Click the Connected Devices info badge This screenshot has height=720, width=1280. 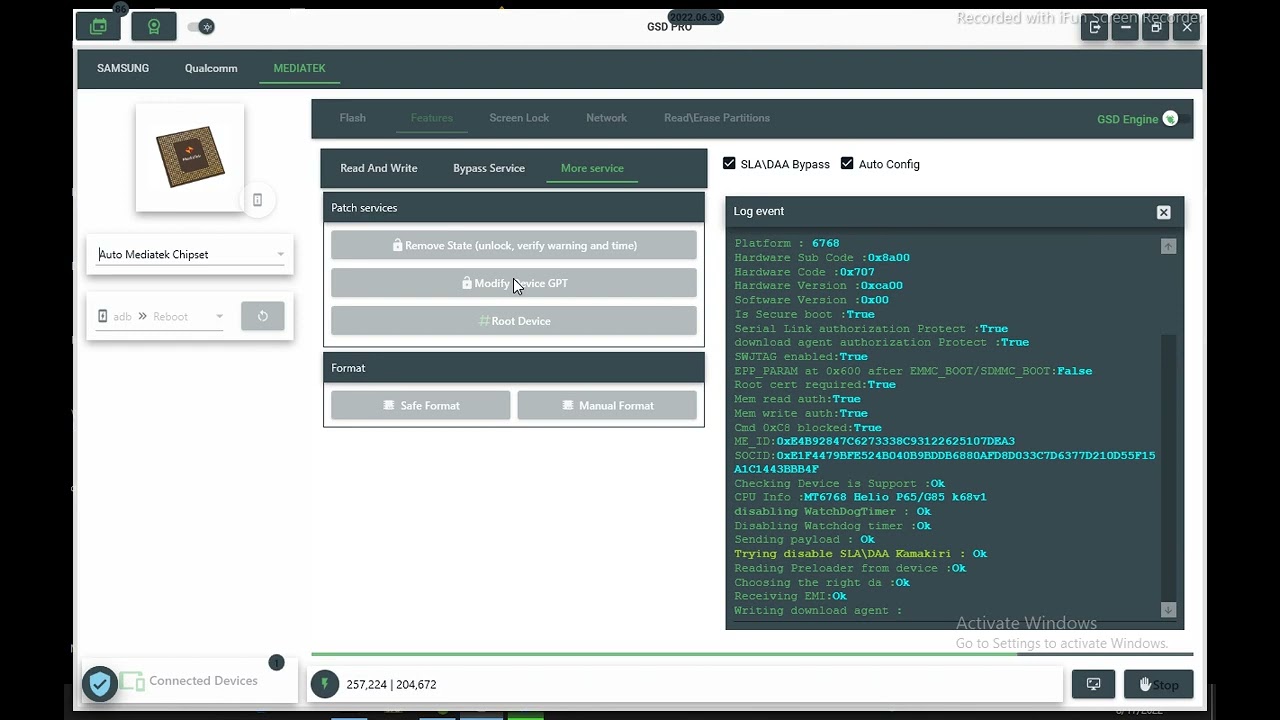point(277,663)
